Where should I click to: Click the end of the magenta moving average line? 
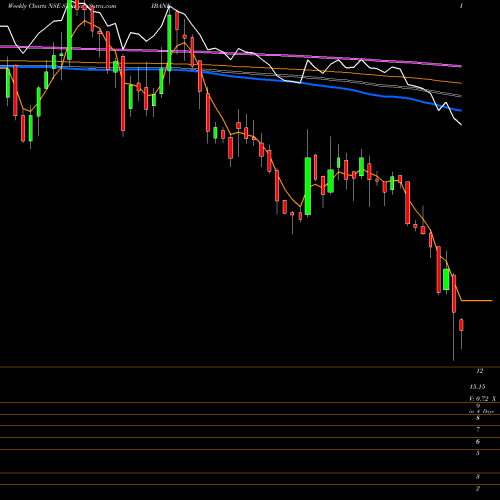[x=461, y=66]
